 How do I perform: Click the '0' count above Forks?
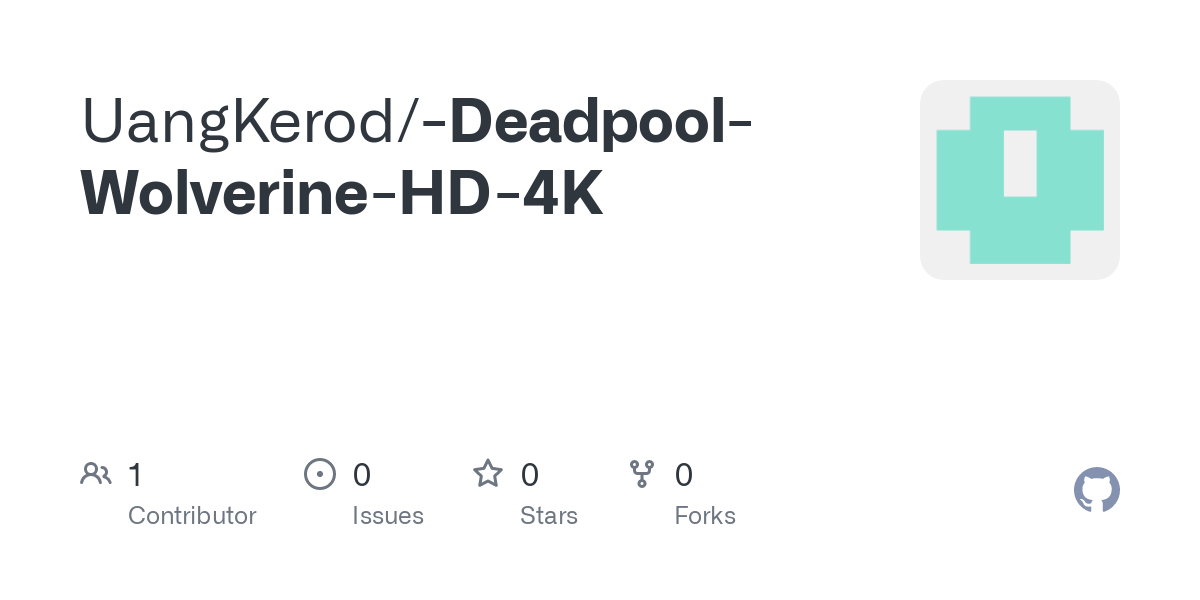coord(684,475)
